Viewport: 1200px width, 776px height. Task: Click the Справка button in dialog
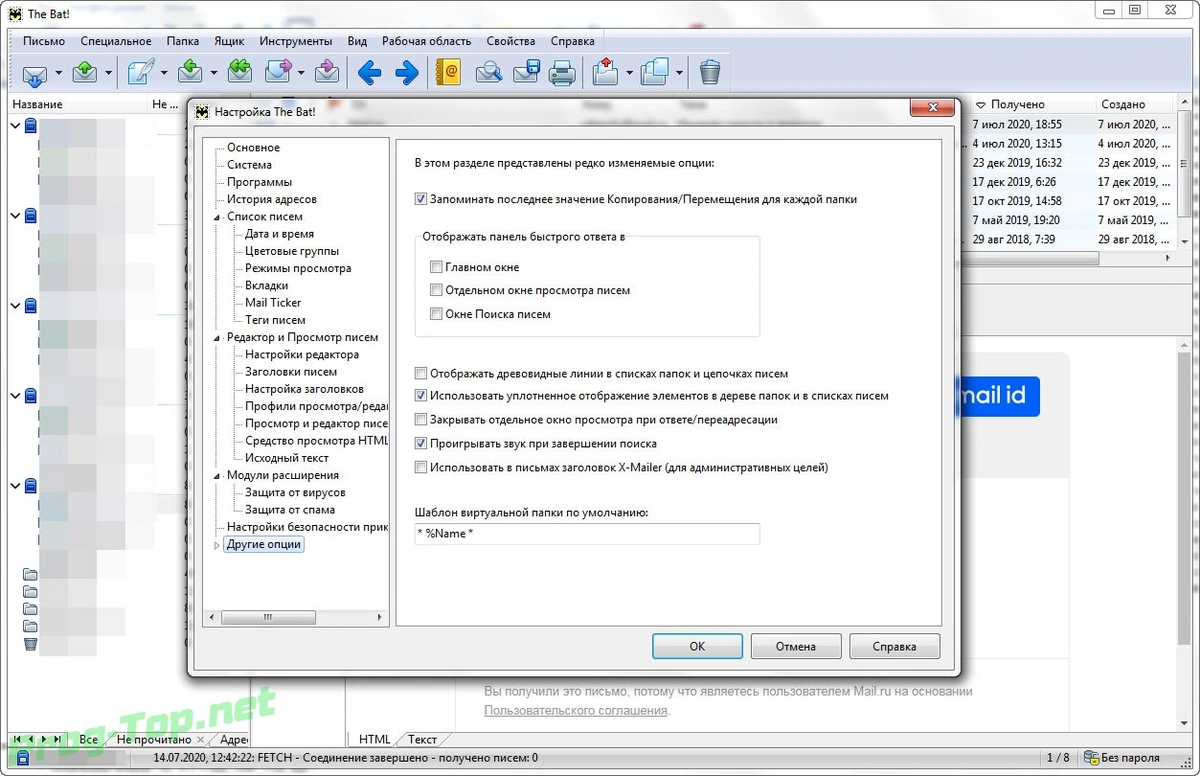coord(894,646)
